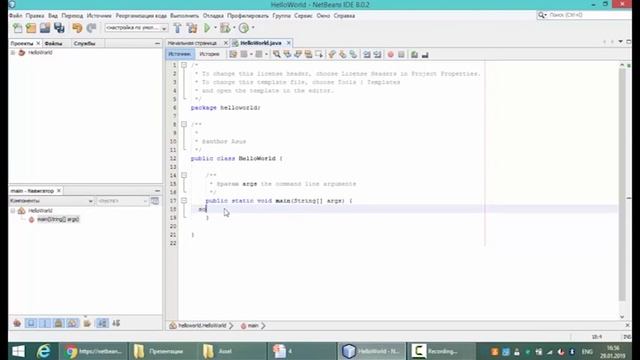Switch to the Службы panel tab
Viewport: 640px width, 360px height.
tap(84, 43)
